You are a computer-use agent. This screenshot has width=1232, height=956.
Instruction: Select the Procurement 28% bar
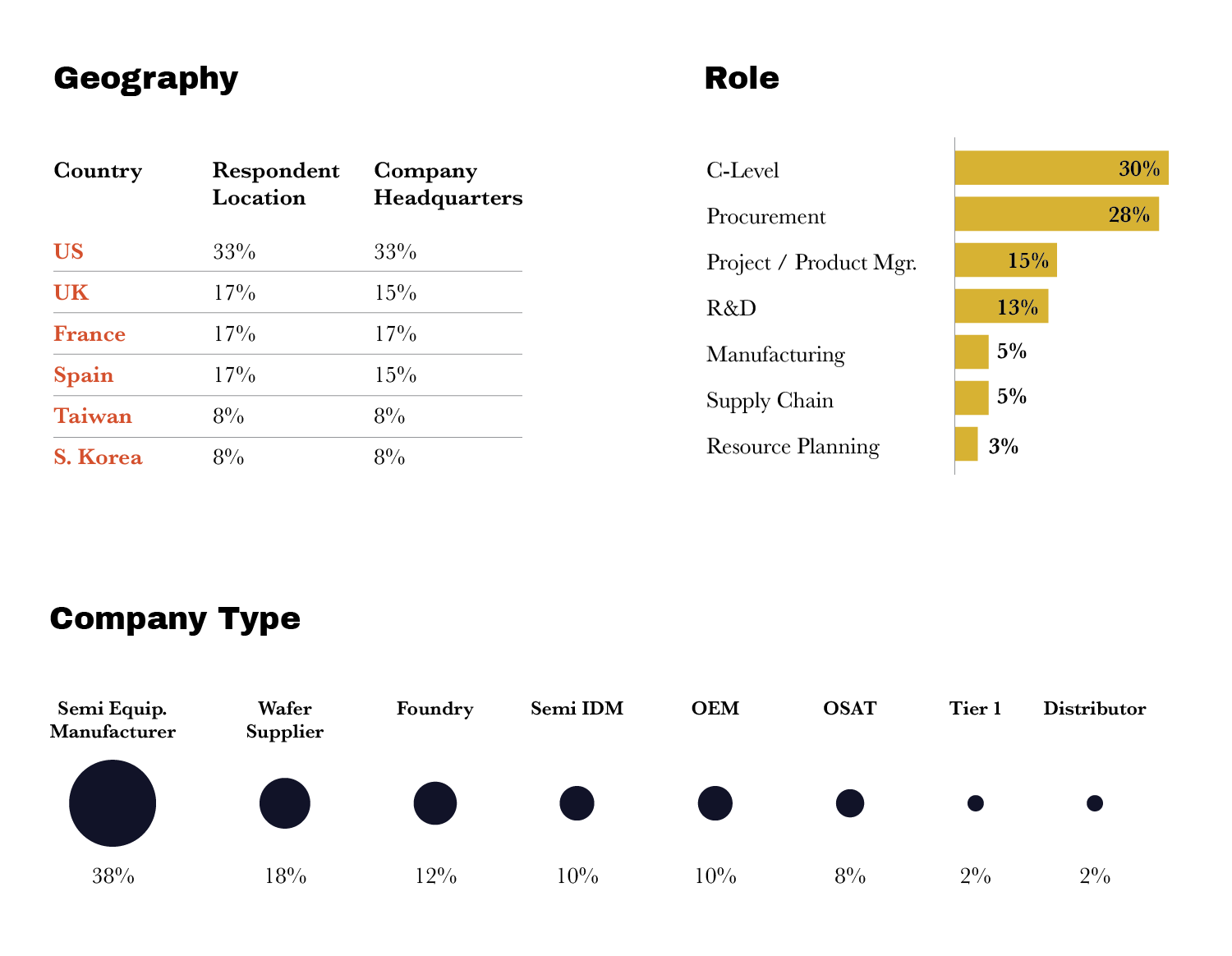1055,214
